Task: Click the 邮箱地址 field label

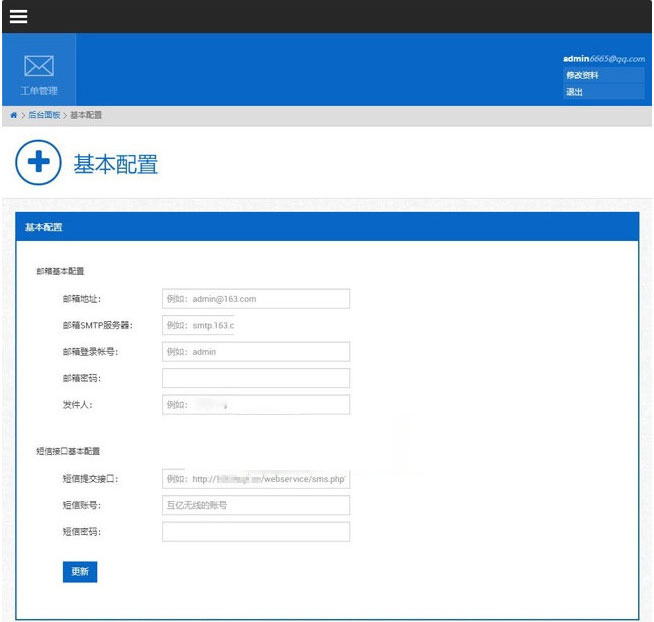Action: point(82,299)
